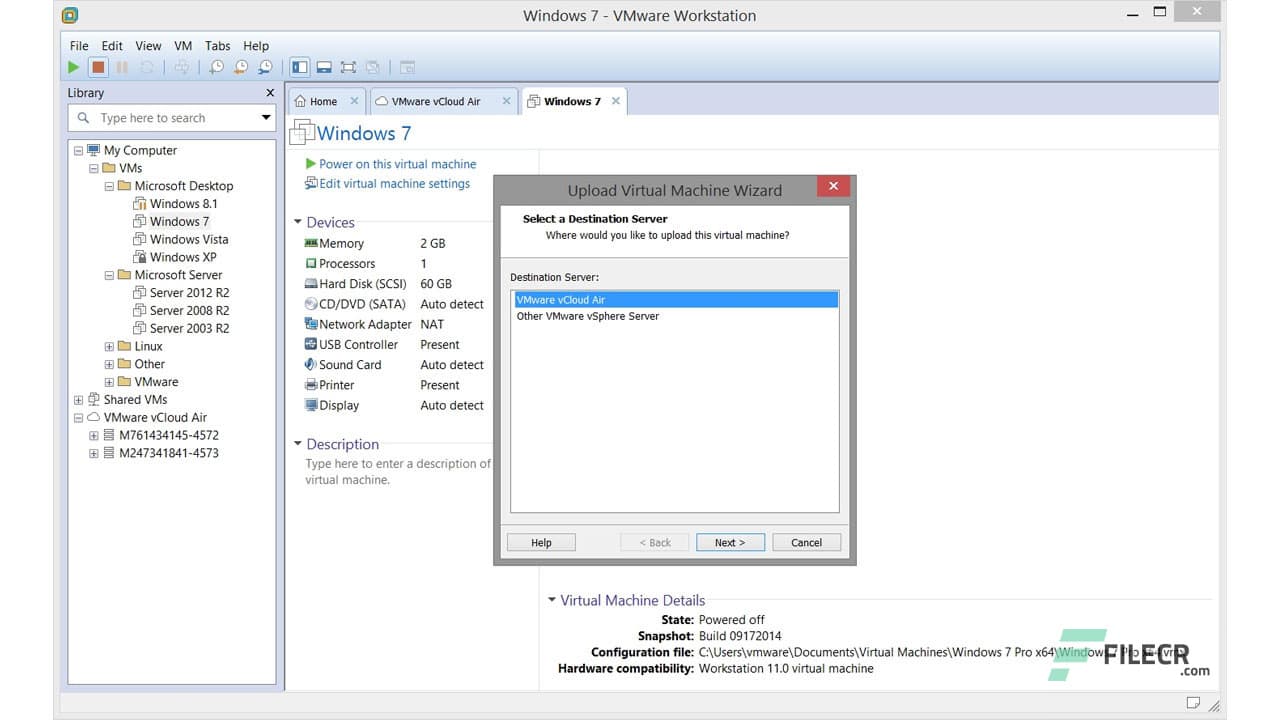This screenshot has width=1280, height=720.
Task: Open Sound Card settings via its icon
Action: coord(311,364)
